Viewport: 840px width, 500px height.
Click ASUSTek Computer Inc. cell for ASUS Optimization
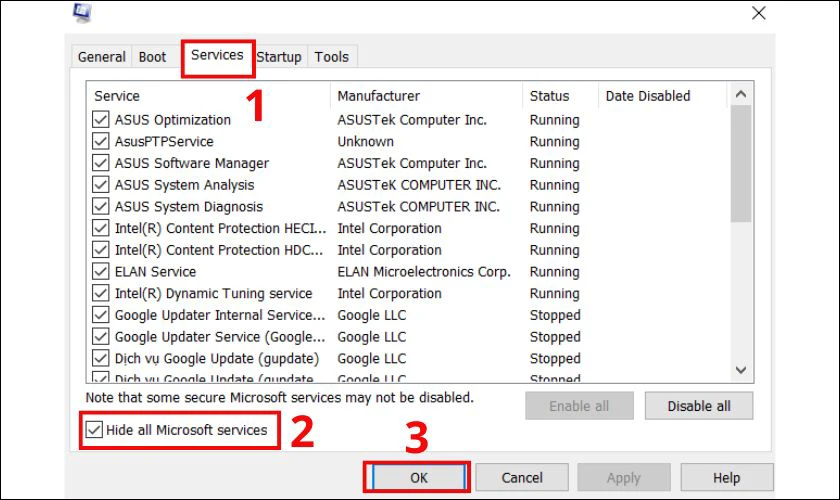pyautogui.click(x=412, y=120)
